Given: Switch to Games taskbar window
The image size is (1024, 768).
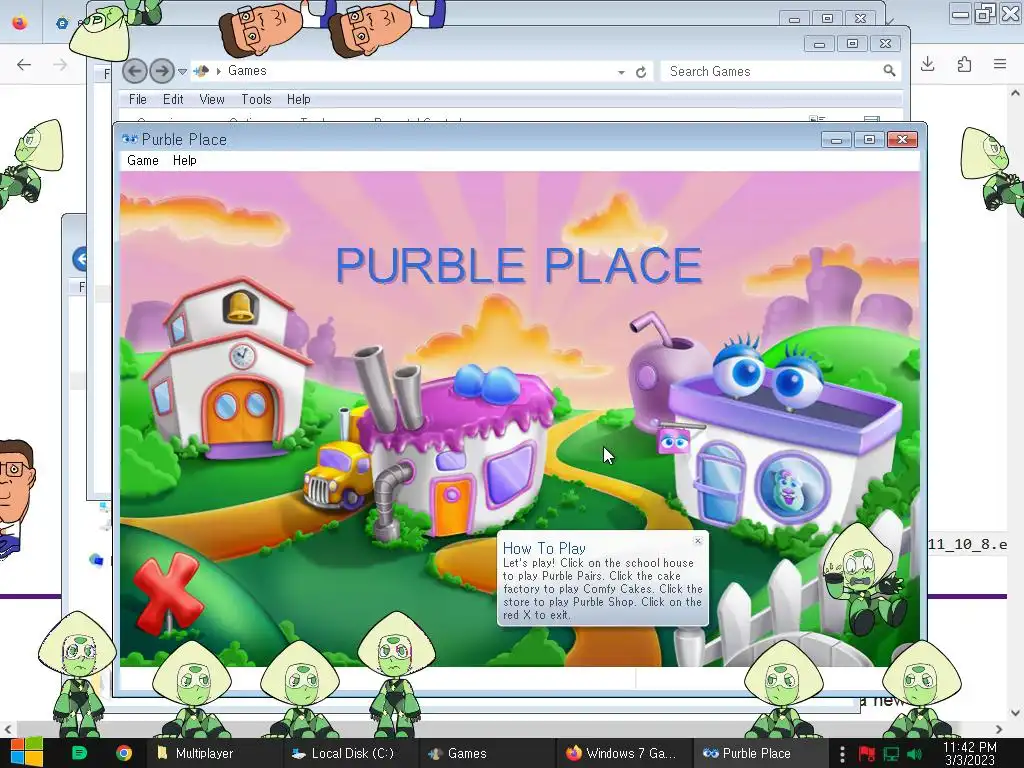Looking at the screenshot, I should 487,753.
